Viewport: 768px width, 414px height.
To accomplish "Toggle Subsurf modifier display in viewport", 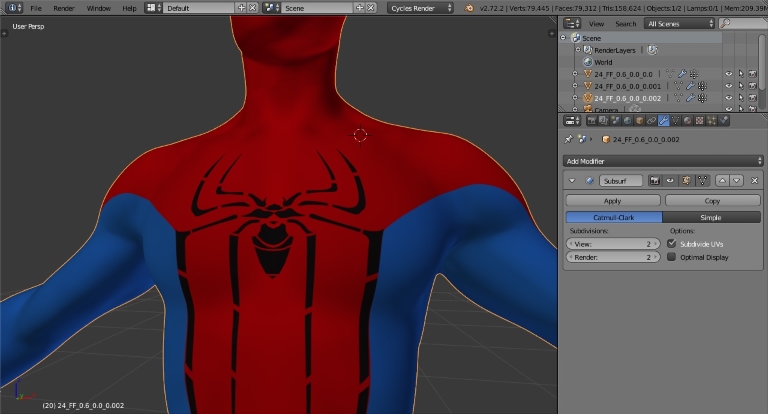I will coord(670,181).
